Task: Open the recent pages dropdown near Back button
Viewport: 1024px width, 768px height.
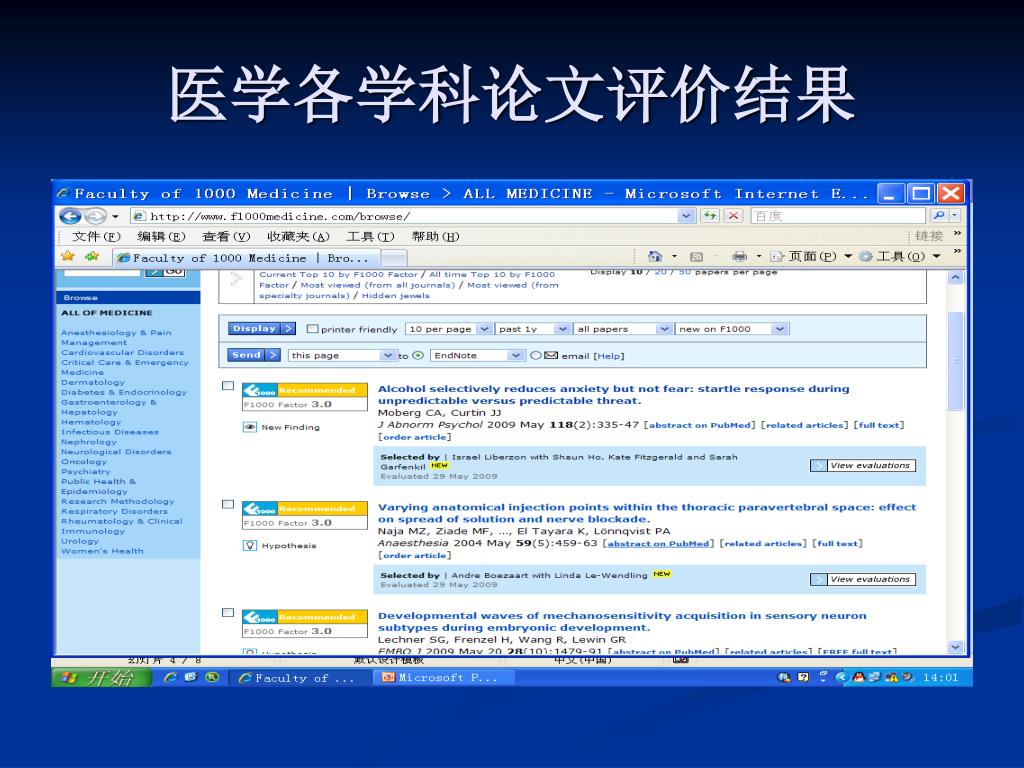Action: point(116,216)
